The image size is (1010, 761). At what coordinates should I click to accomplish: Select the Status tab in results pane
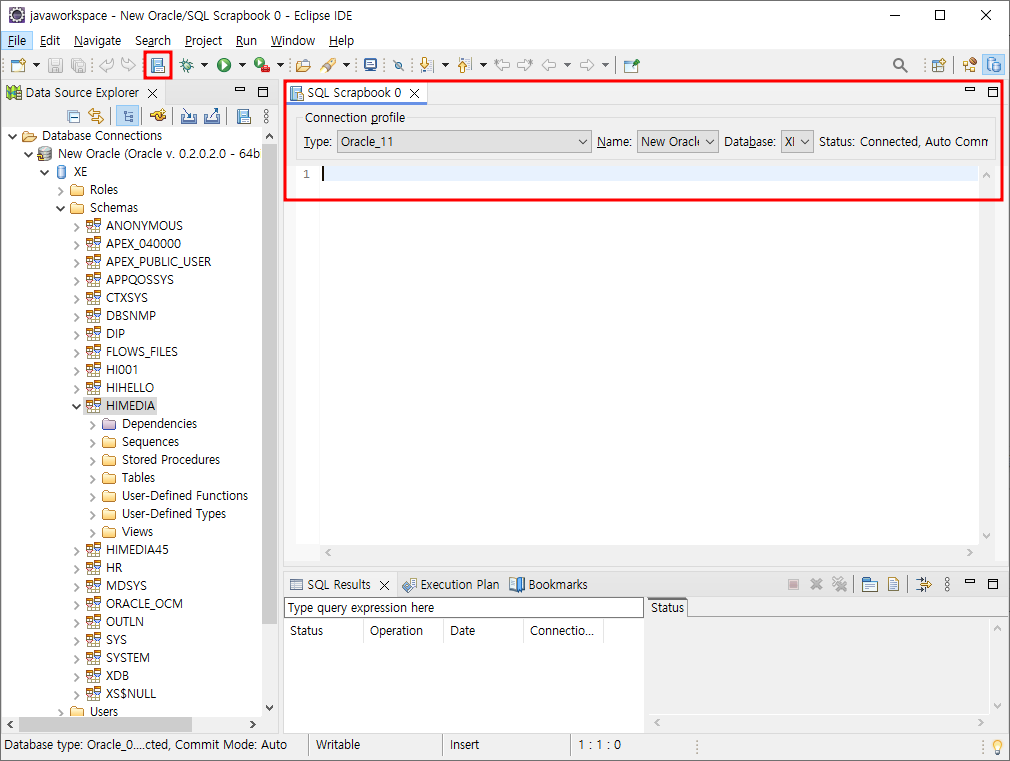click(x=667, y=607)
